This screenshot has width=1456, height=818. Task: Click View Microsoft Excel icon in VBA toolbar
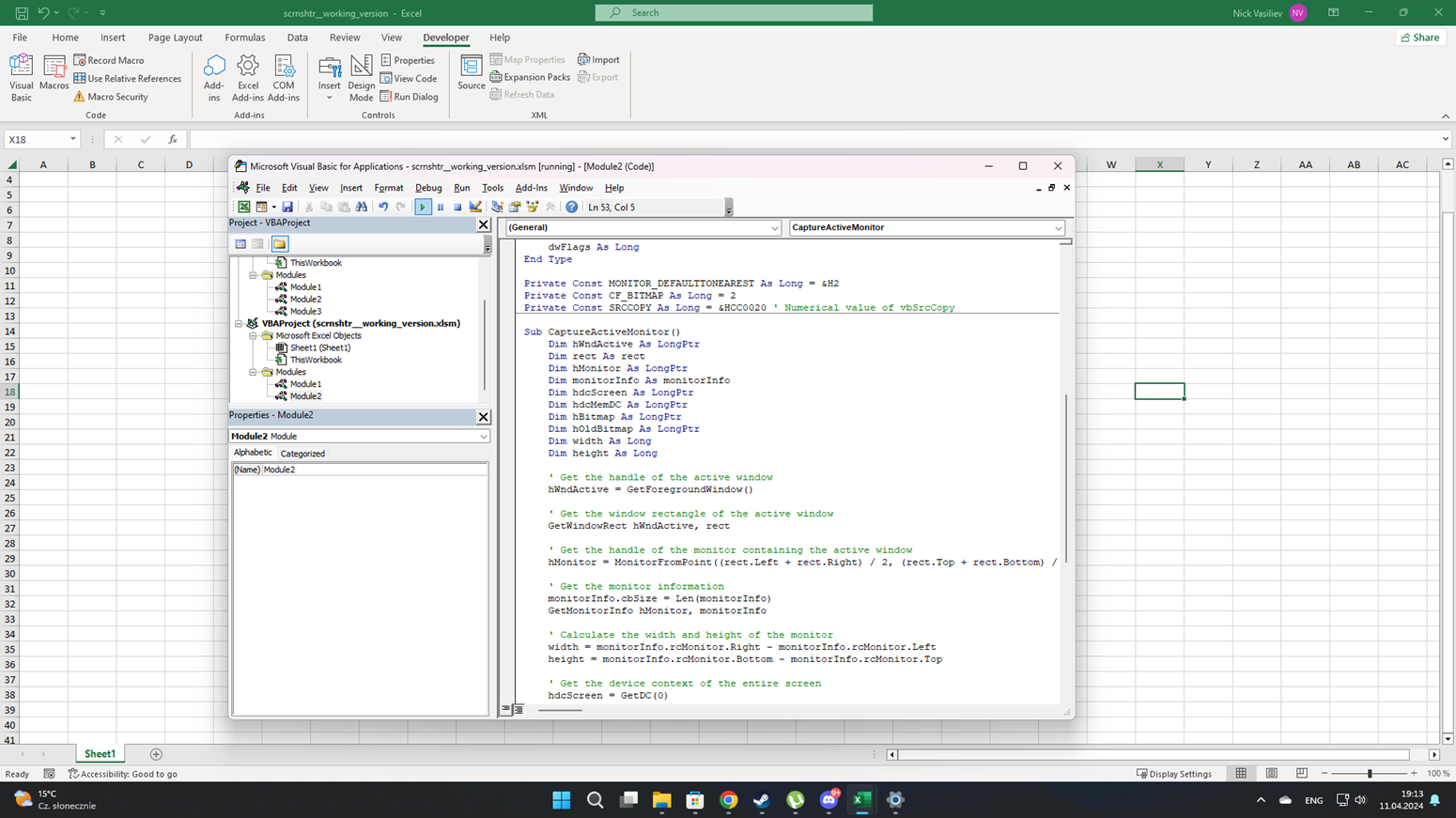coord(243,208)
